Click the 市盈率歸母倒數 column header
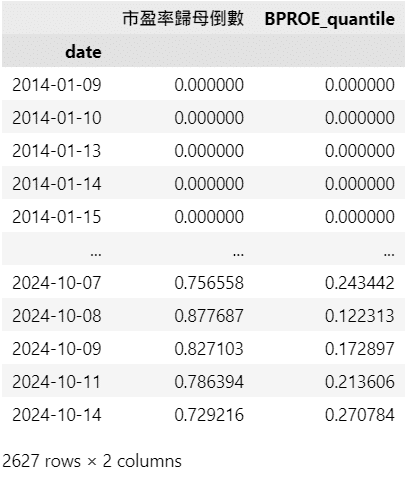 click(x=183, y=18)
